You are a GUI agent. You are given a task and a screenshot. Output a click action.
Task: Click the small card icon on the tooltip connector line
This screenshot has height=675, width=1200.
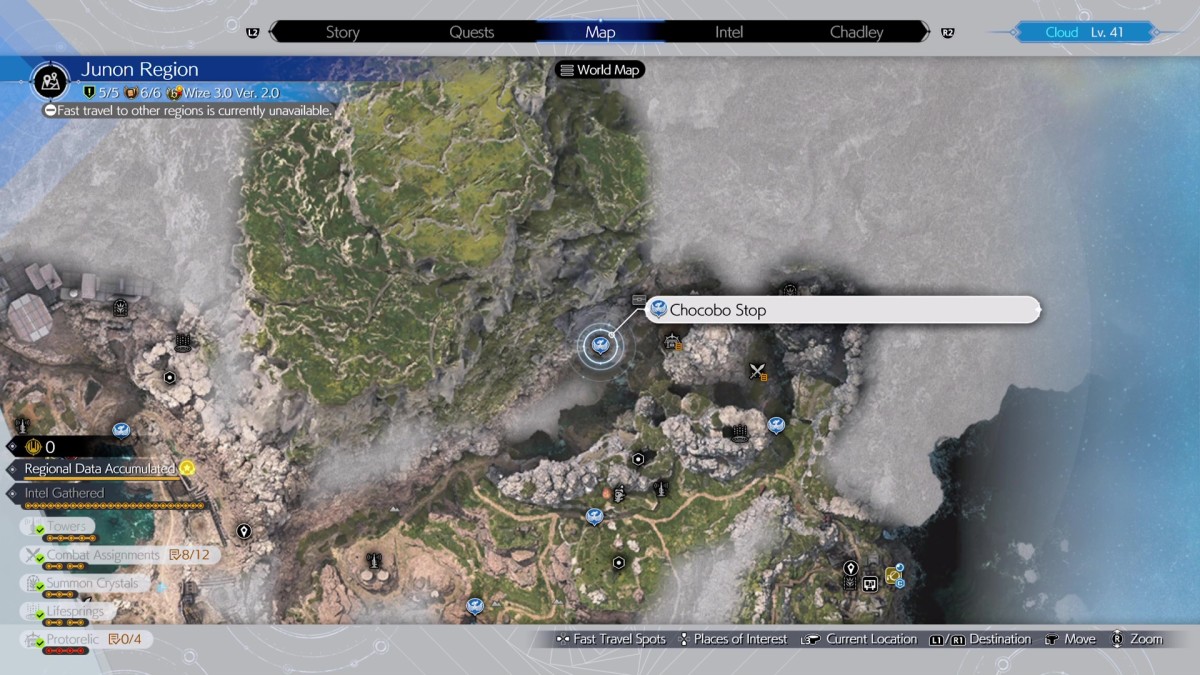[x=639, y=299]
